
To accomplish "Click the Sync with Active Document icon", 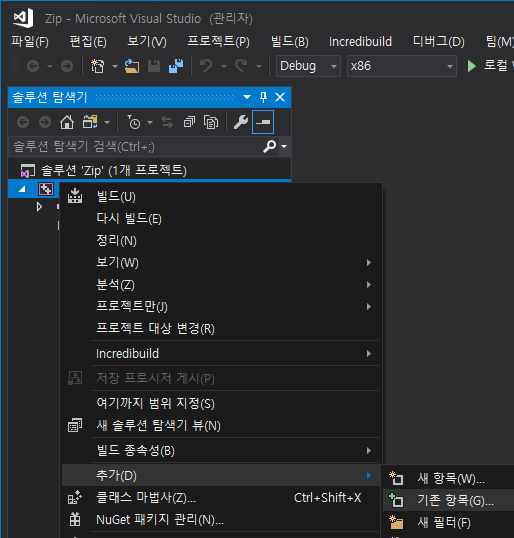I will 167,122.
